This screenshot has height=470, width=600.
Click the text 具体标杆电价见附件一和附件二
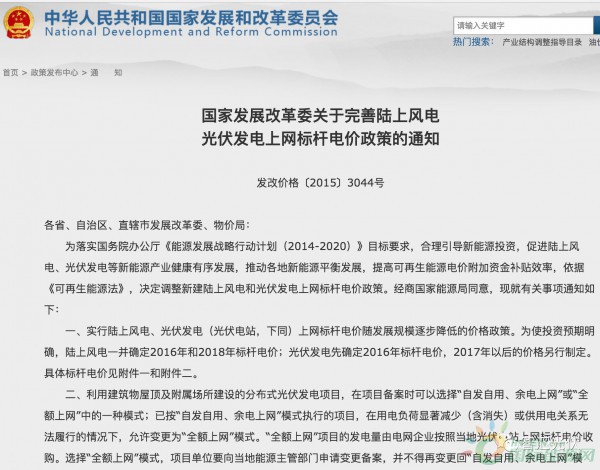coord(122,373)
